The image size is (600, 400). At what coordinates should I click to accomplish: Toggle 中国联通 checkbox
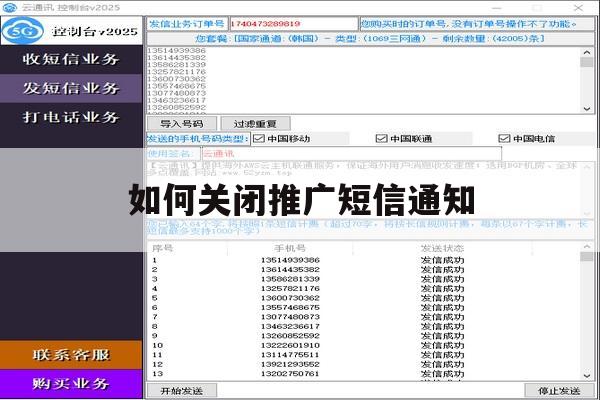(382, 139)
